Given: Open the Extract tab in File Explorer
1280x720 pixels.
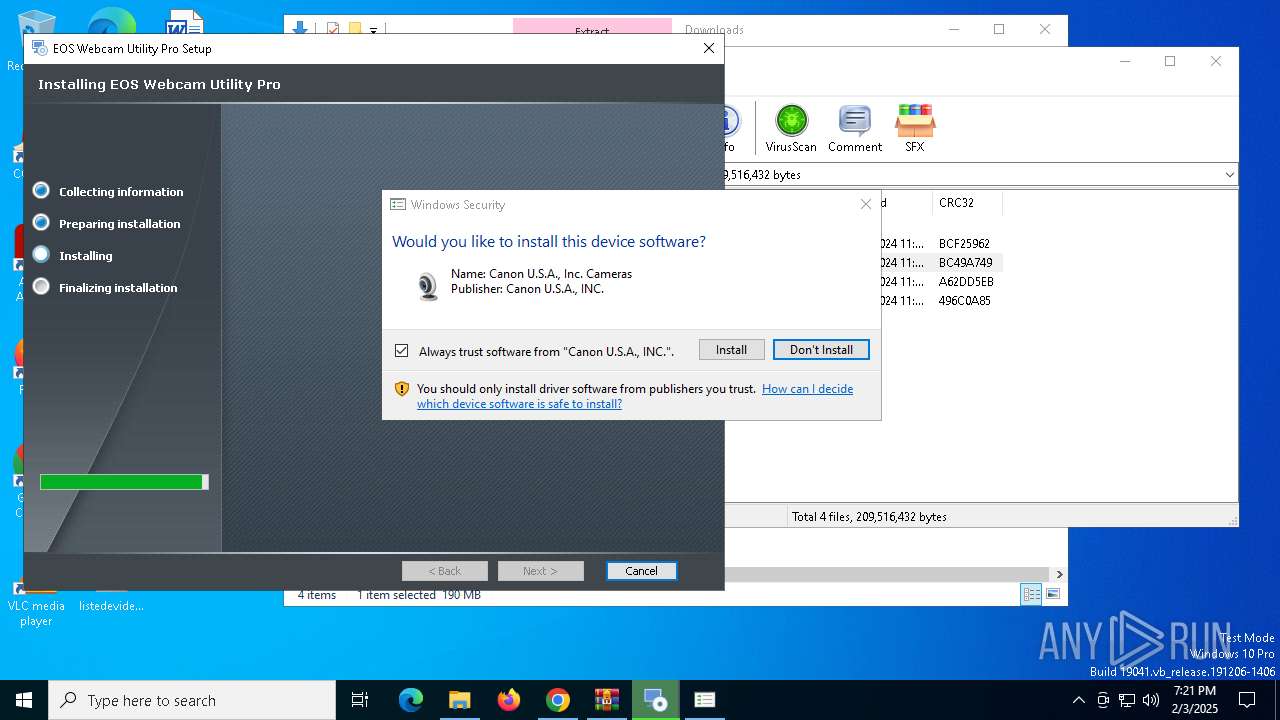Looking at the screenshot, I should coord(592,31).
